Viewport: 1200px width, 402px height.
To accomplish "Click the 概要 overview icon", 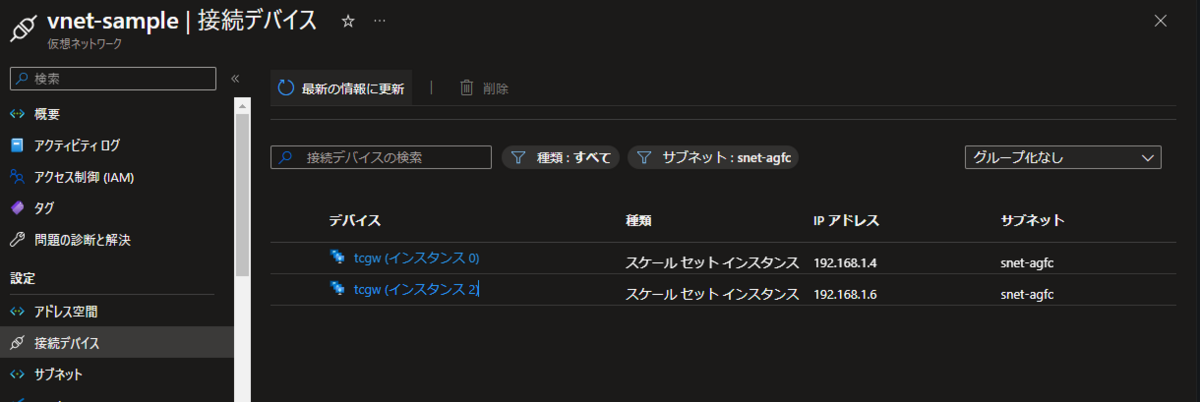I will click(17, 114).
